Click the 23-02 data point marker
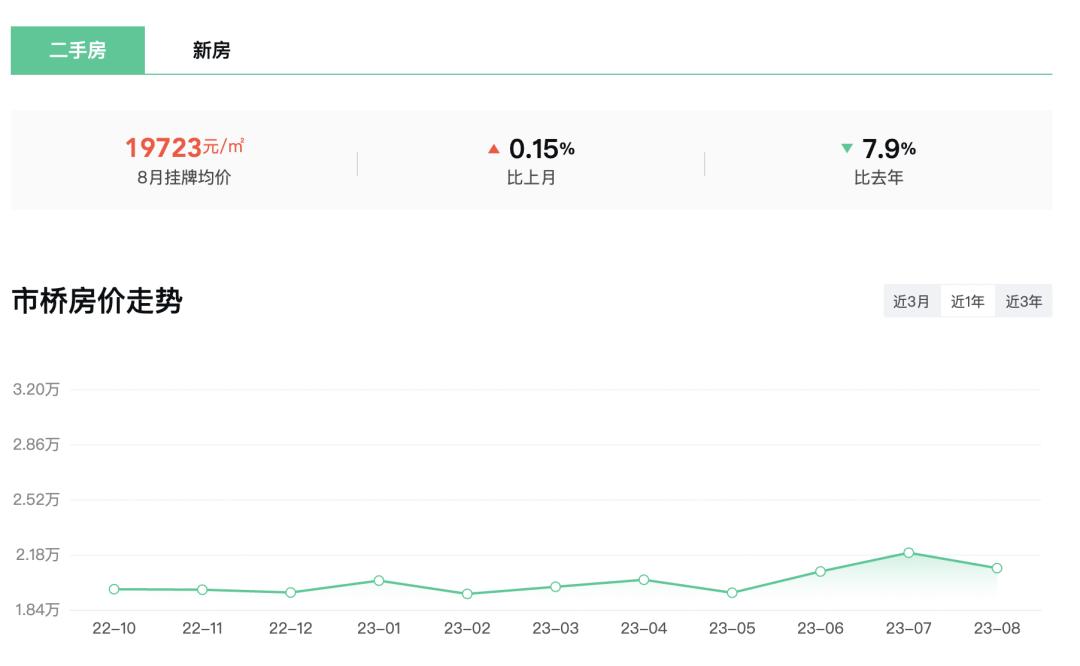The width and height of the screenshot is (1080, 666). click(x=467, y=594)
